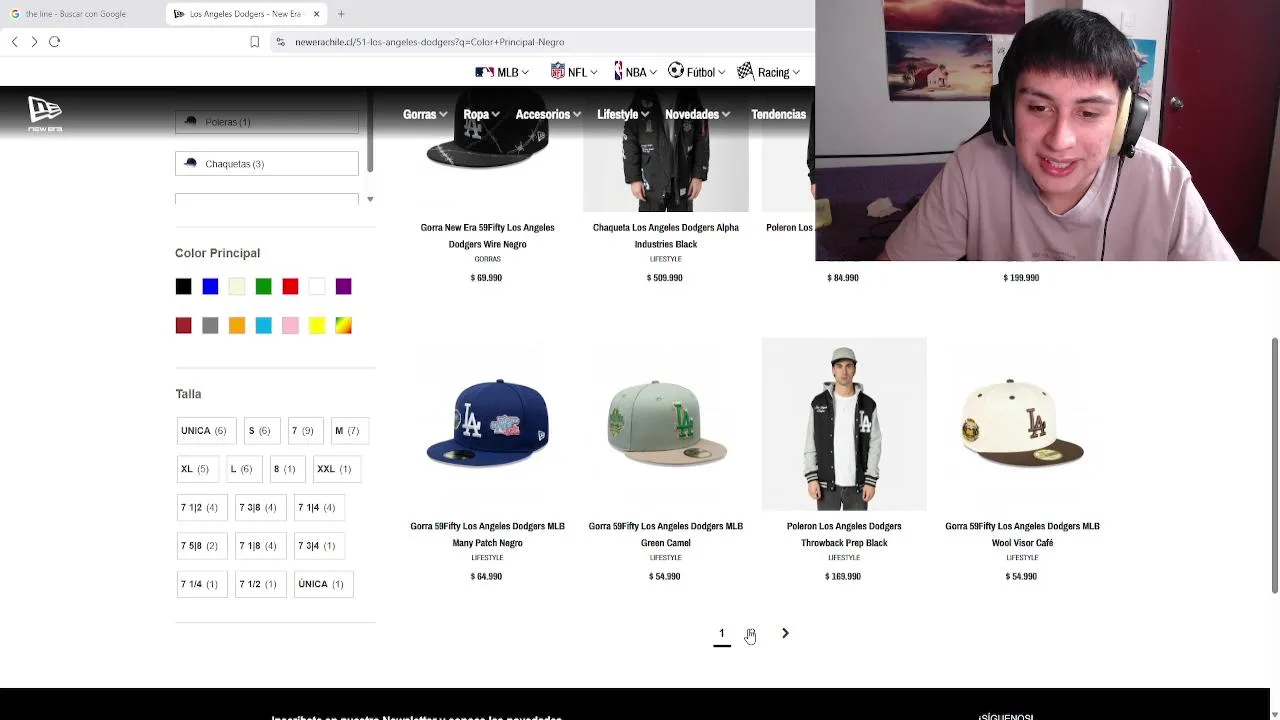Click the green camel cap image
This screenshot has height=720, width=1280.
[666, 423]
